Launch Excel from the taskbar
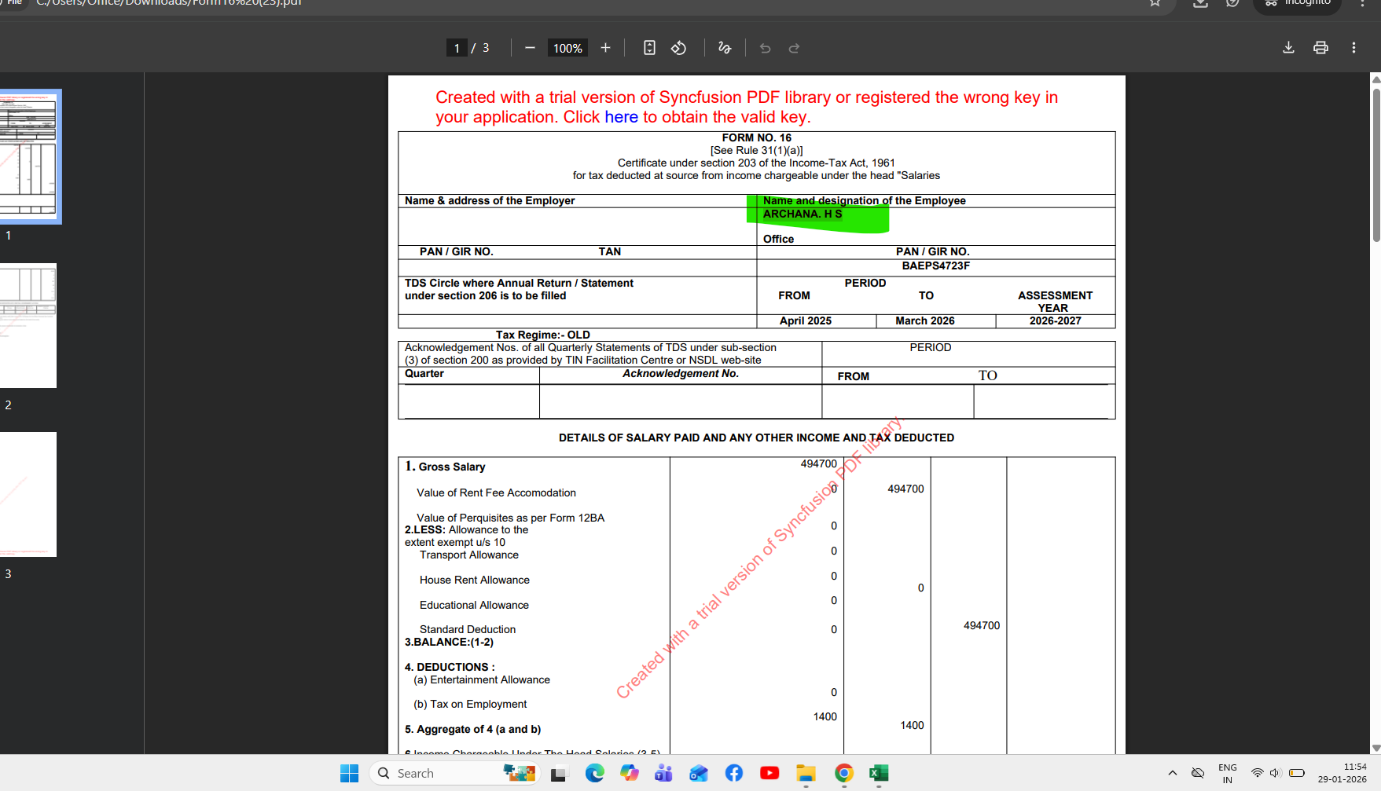Screen dimensions: 1381x791 click(x=878, y=772)
